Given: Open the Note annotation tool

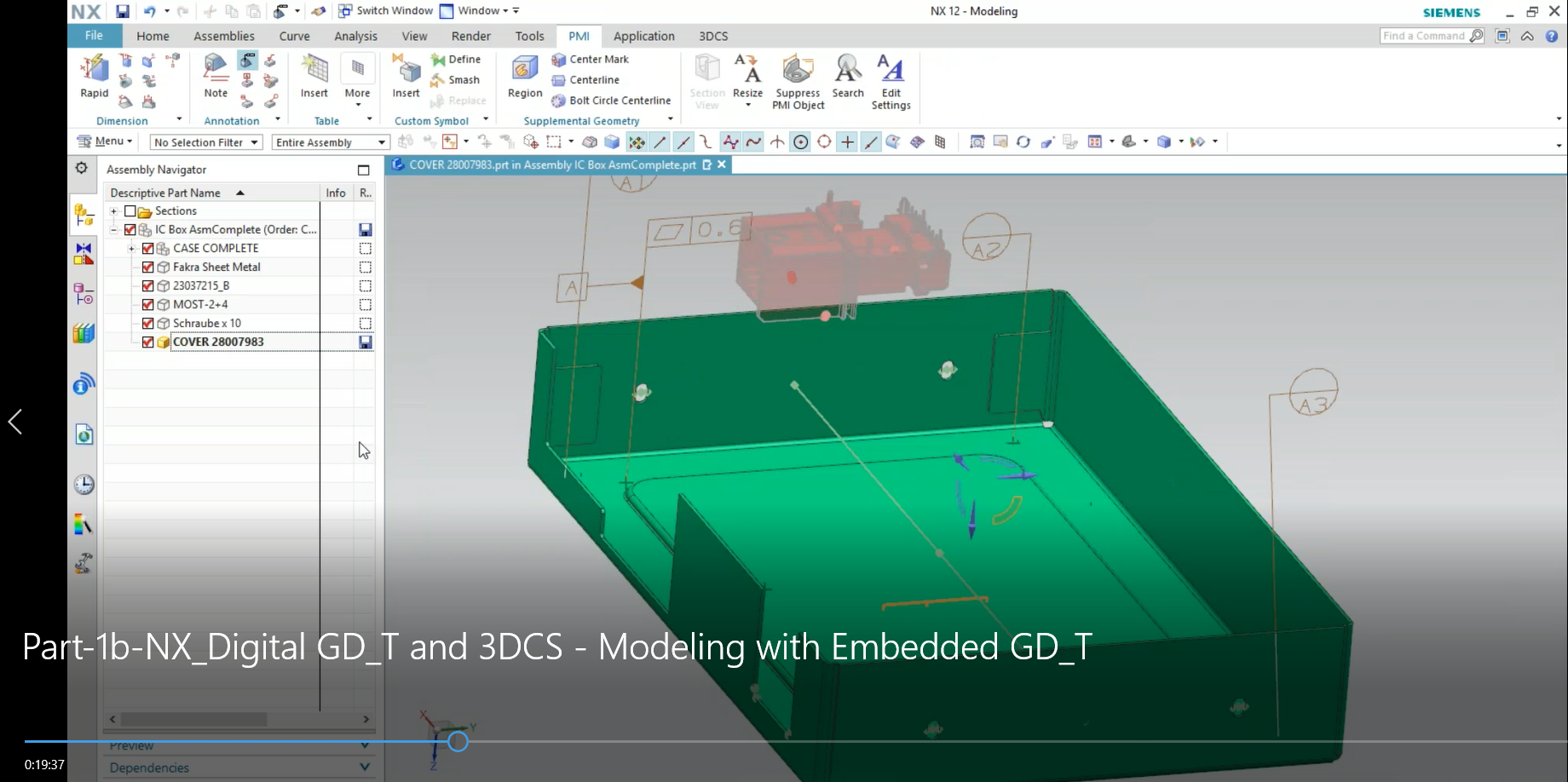Looking at the screenshot, I should 215,77.
